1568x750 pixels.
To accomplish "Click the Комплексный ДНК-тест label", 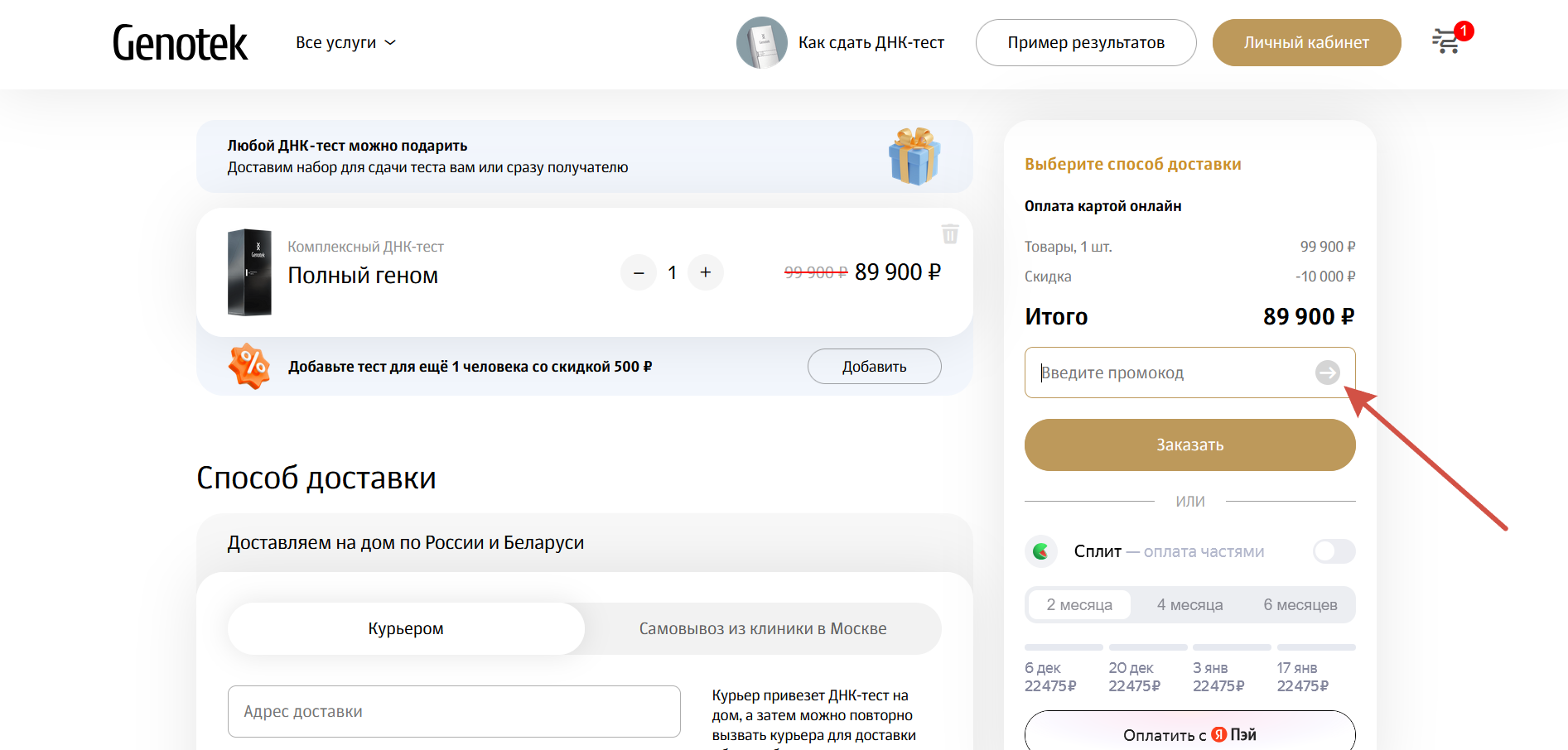I will 365,247.
